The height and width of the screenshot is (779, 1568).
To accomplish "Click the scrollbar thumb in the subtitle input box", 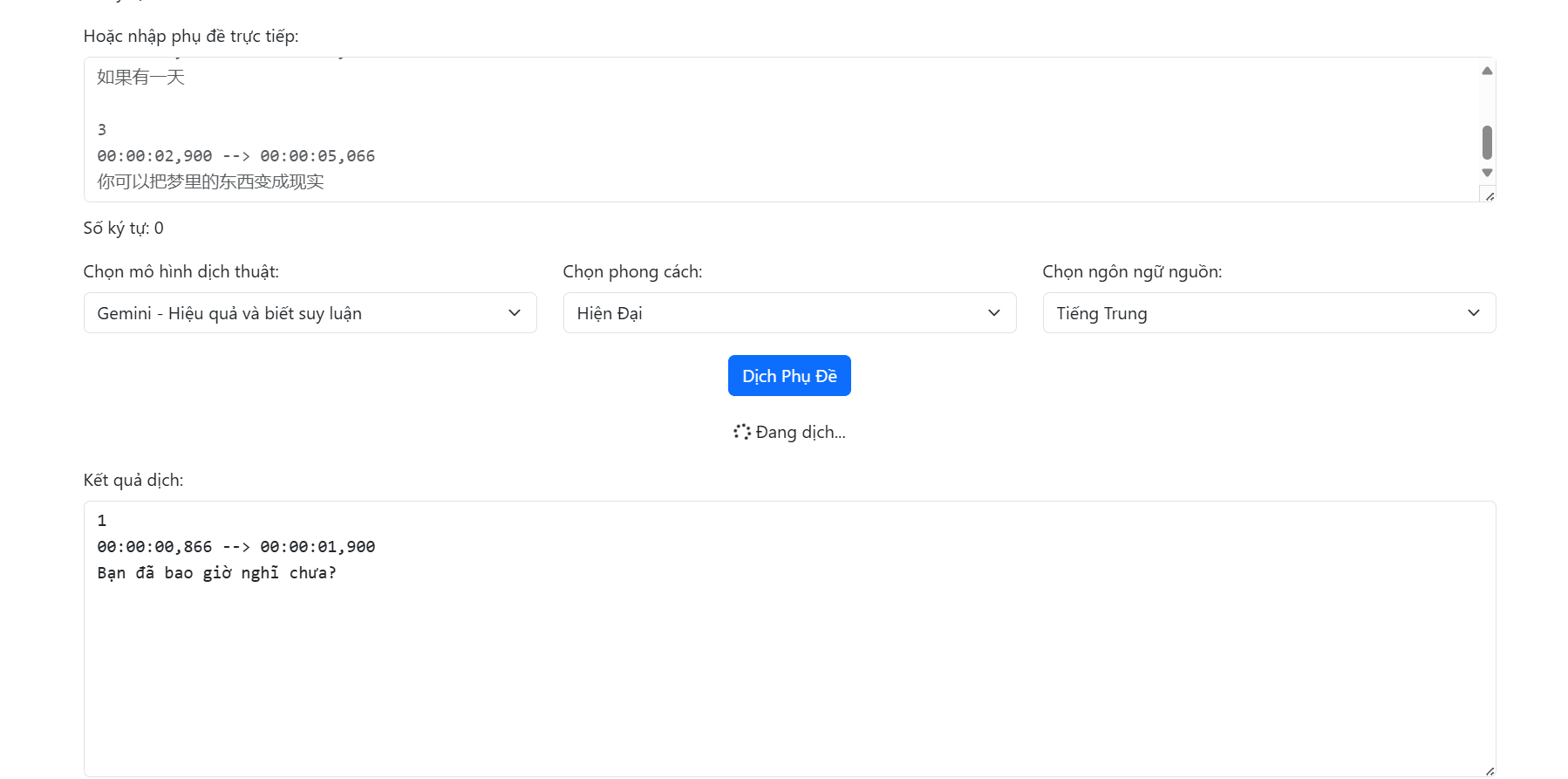I will click(1487, 142).
